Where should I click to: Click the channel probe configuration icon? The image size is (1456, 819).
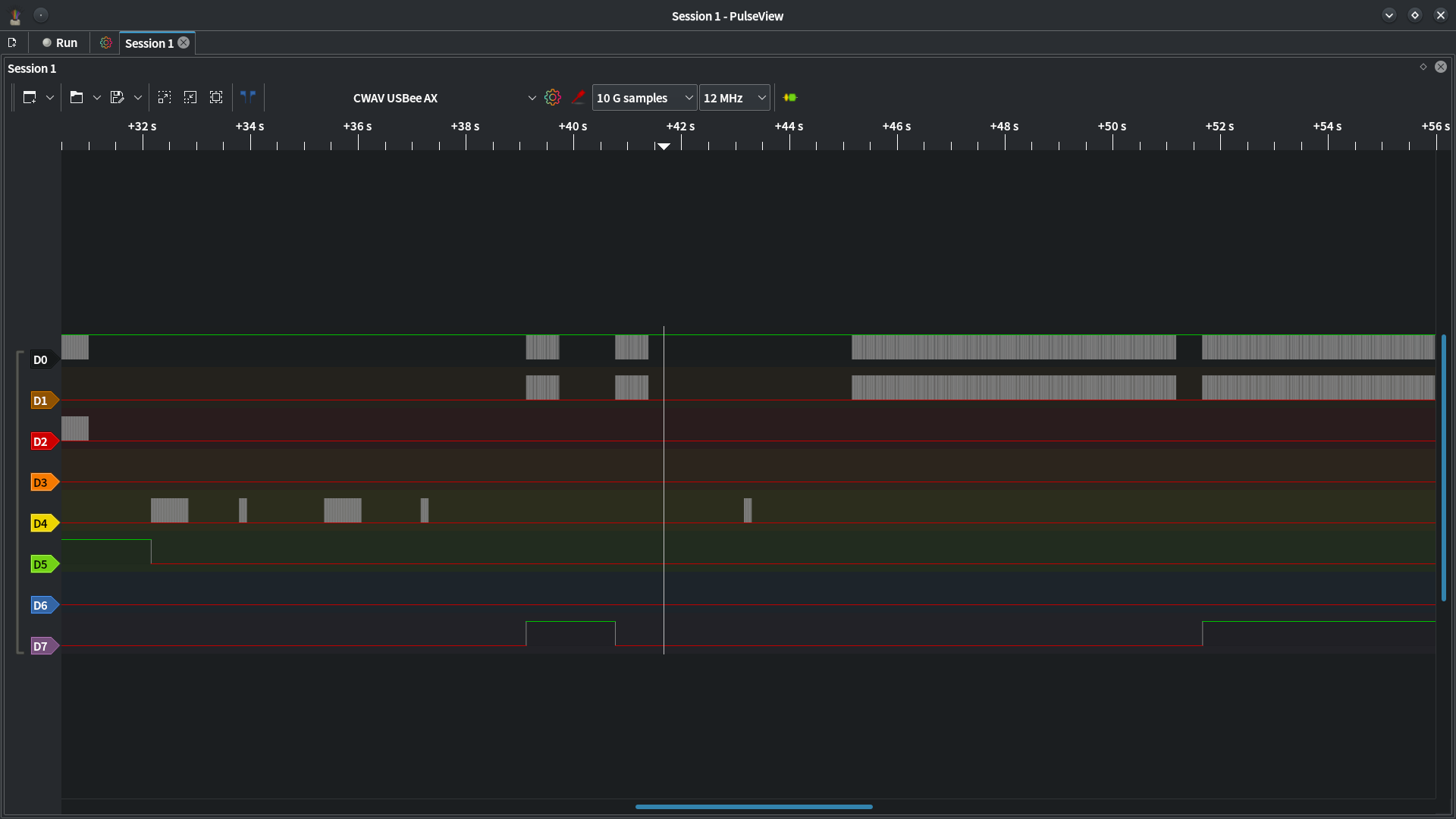pyautogui.click(x=578, y=98)
